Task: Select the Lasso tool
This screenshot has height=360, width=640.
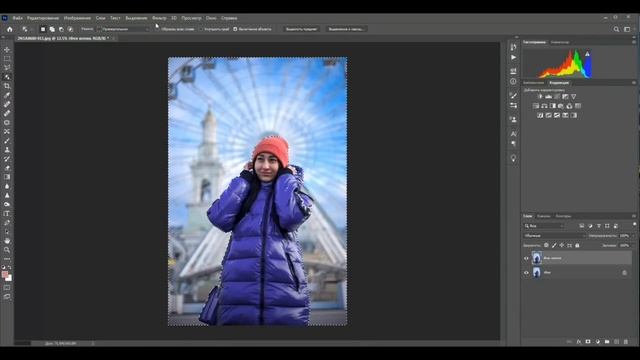Action: tap(7, 67)
